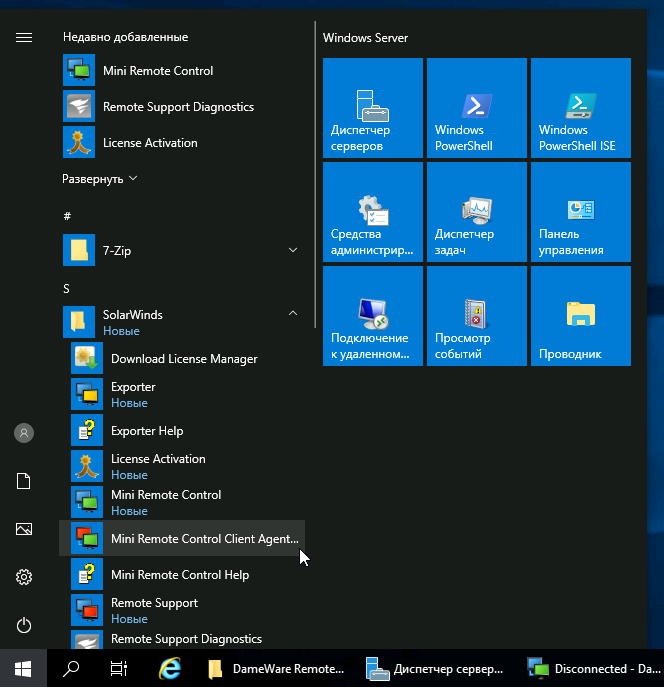Start Mini Remote Control in SolarWinds folder

pos(182,502)
